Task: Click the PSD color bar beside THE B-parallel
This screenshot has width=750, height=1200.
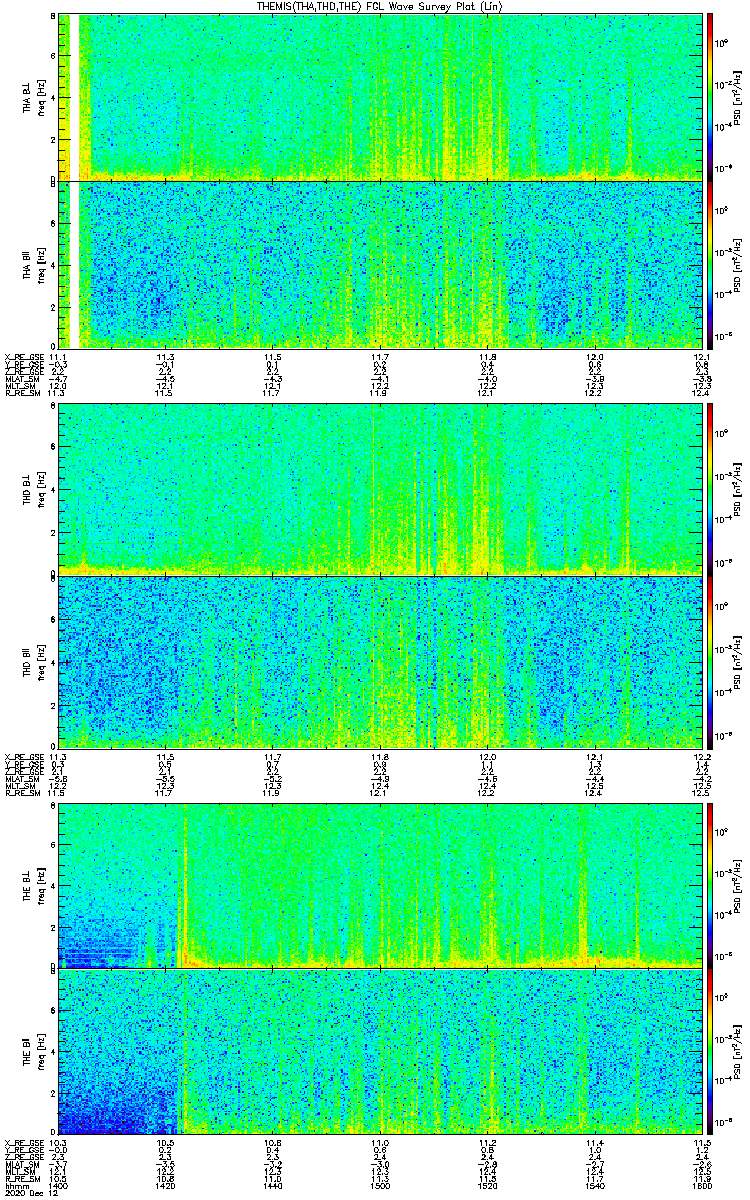Action: (x=710, y=1051)
